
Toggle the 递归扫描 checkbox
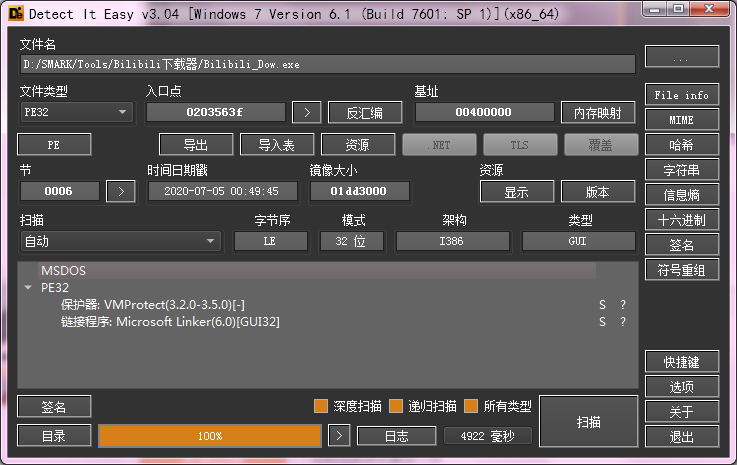pyautogui.click(x=396, y=406)
